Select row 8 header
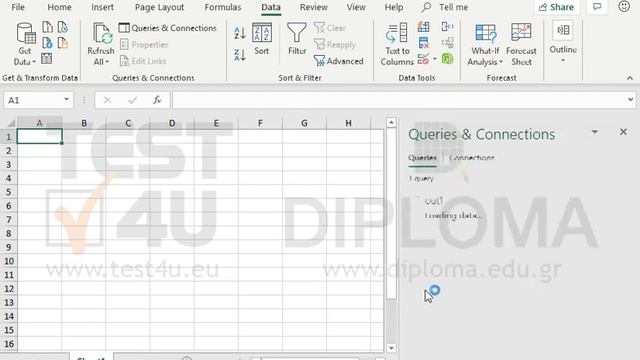Screen dimensions: 640x360 pos(9,233)
